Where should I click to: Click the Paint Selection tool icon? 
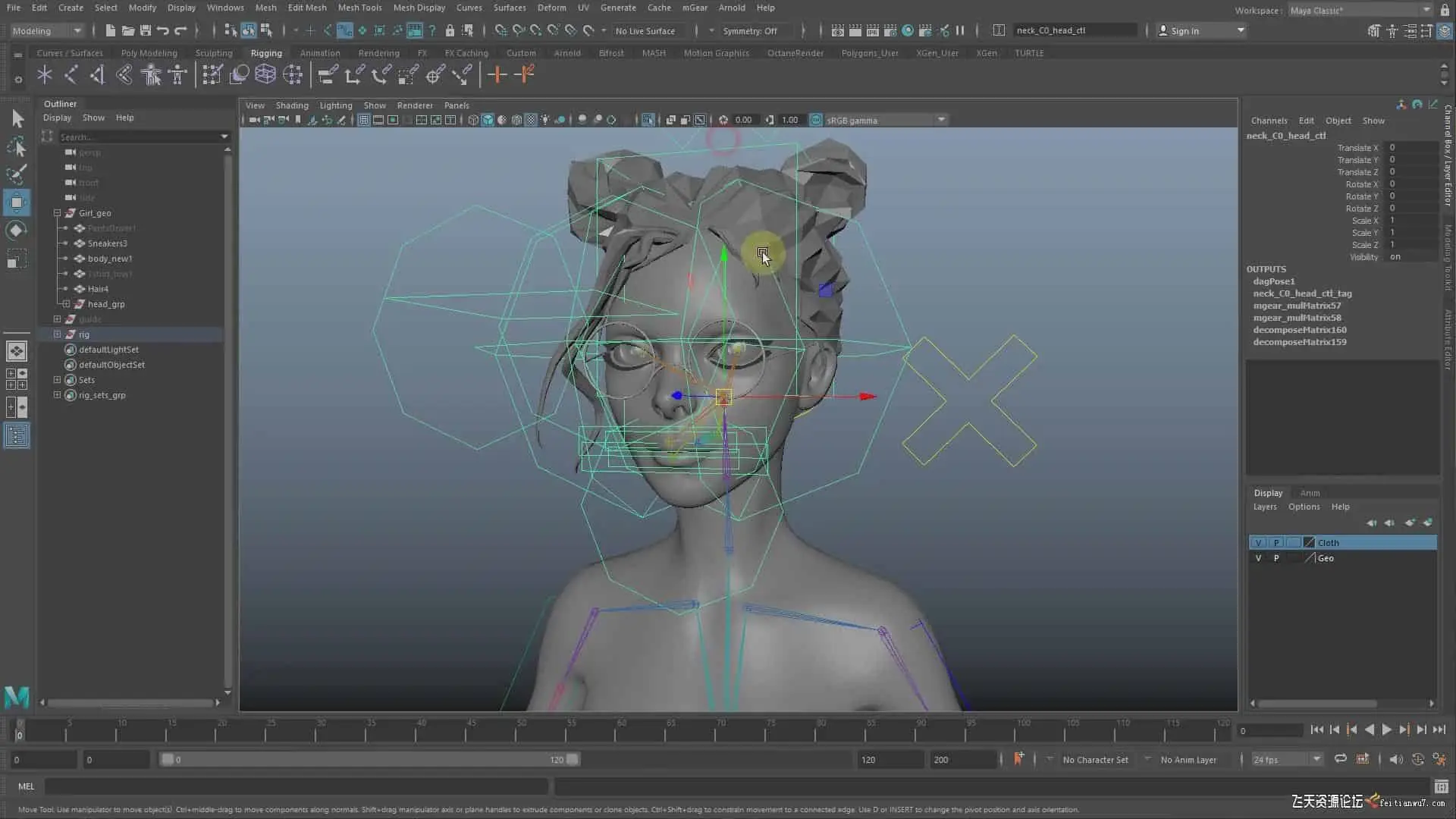click(17, 174)
